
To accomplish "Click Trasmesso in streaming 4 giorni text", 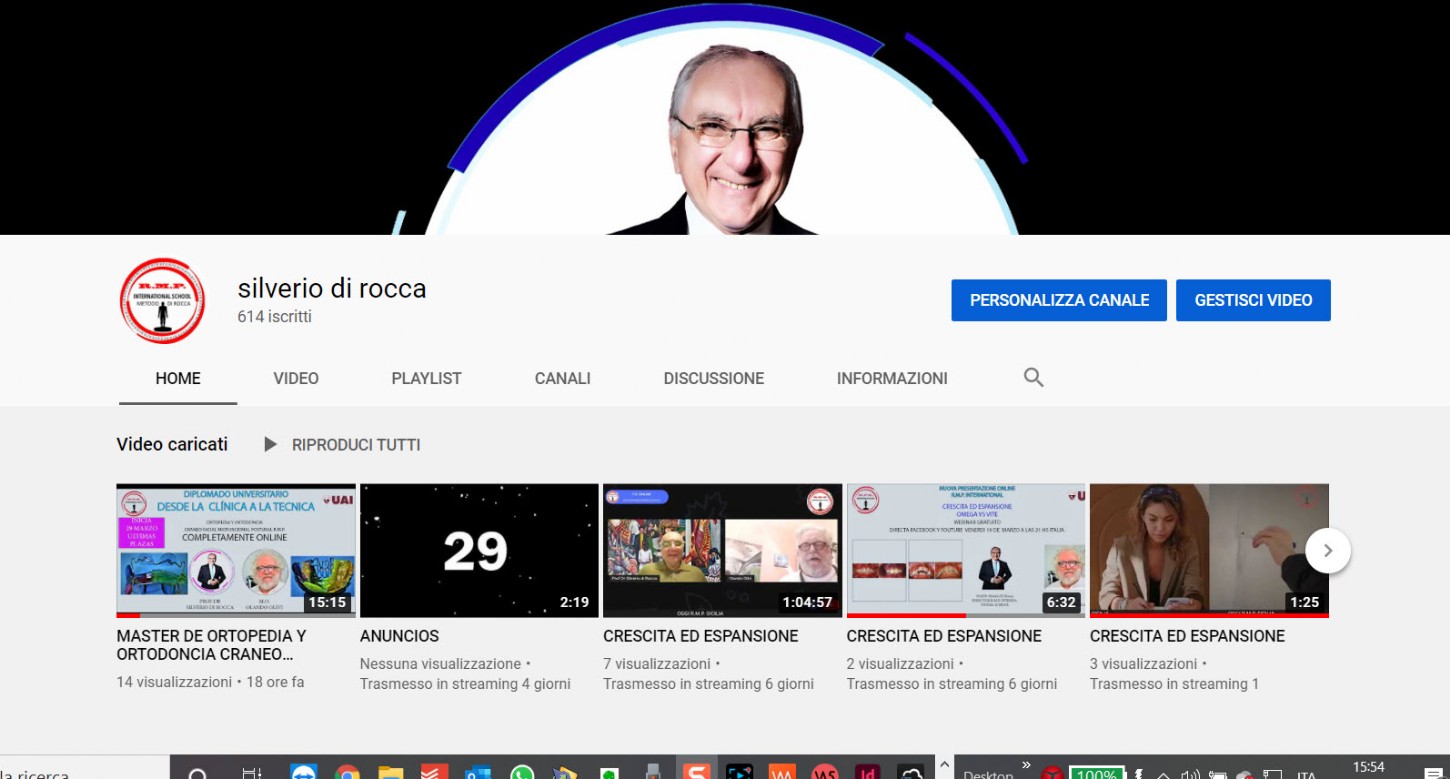I will tap(465, 684).
